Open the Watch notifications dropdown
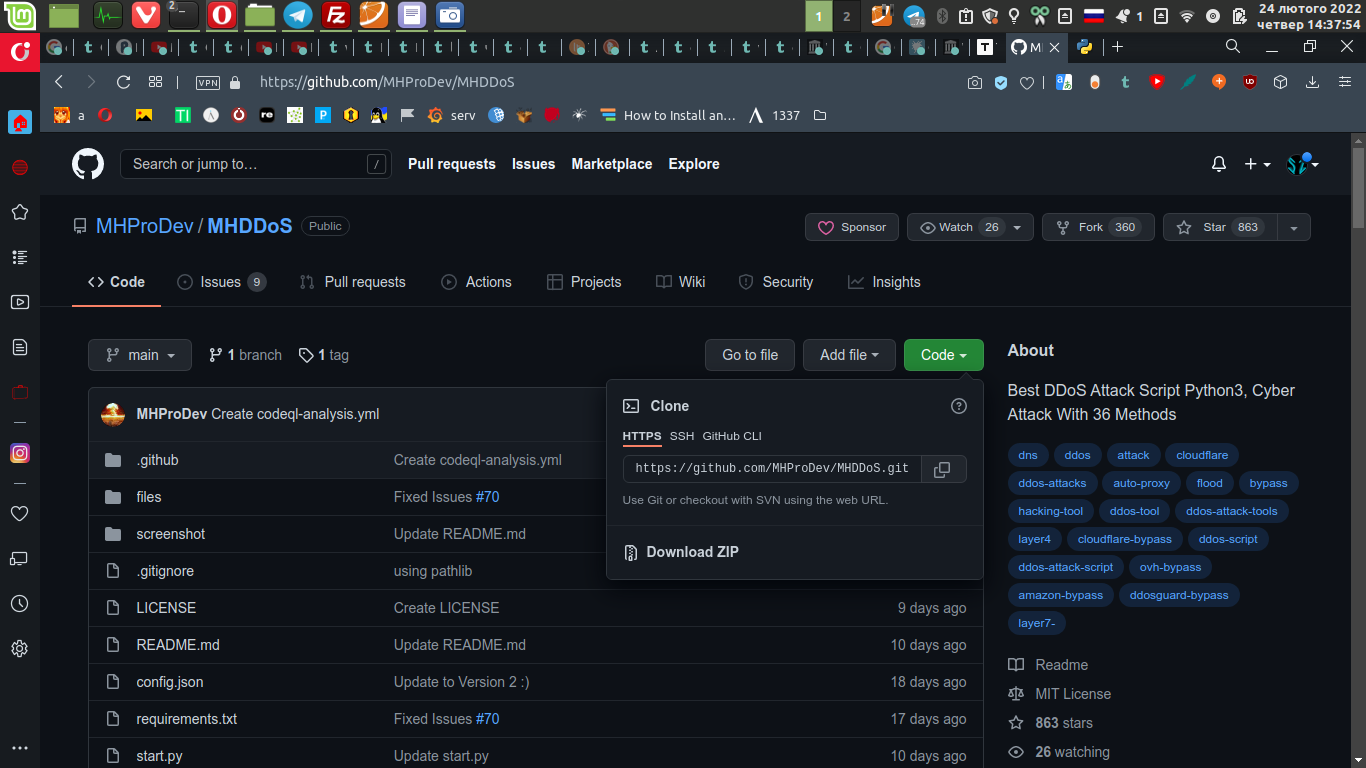The image size is (1366, 768). pos(970,227)
